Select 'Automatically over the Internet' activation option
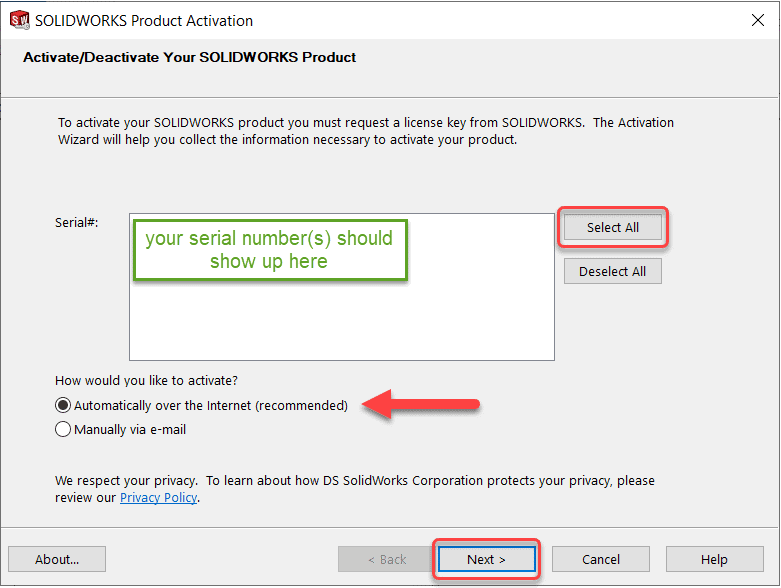 click(64, 406)
